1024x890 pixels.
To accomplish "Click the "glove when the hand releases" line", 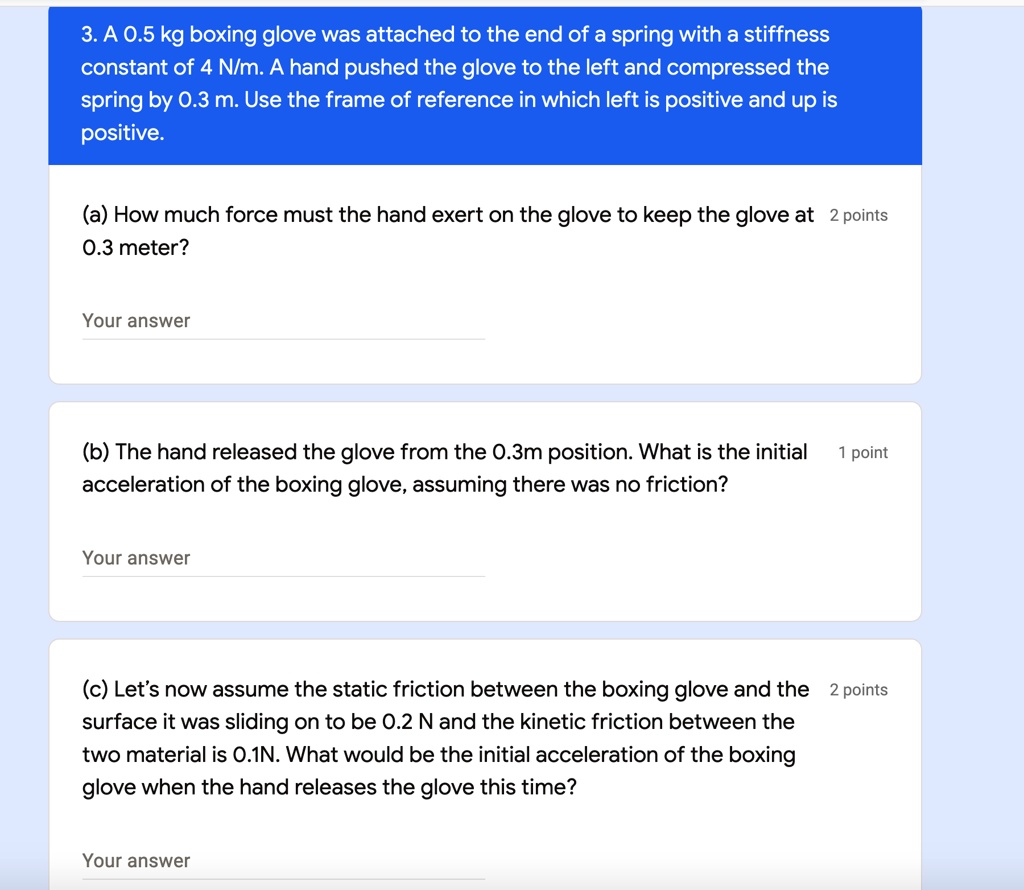I will click(x=329, y=787).
